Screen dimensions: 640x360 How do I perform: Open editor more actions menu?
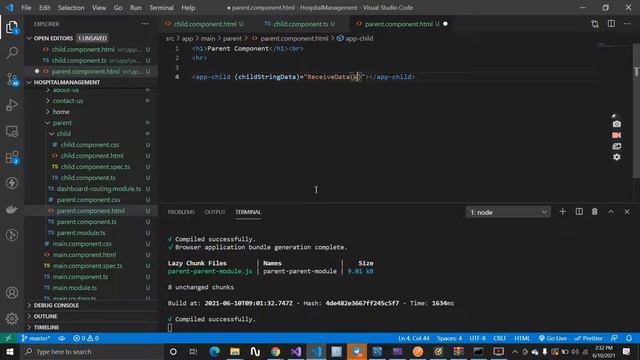627,24
